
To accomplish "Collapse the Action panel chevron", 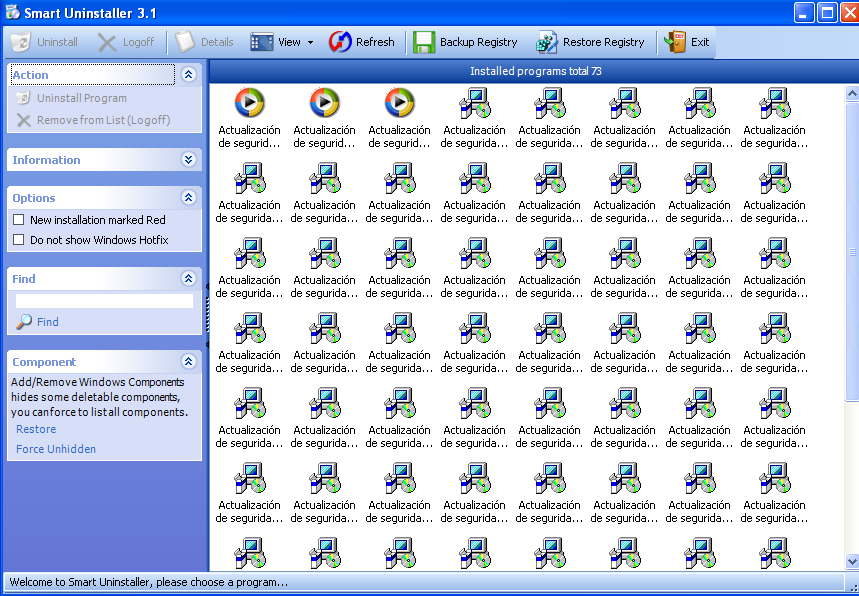I will [188, 74].
